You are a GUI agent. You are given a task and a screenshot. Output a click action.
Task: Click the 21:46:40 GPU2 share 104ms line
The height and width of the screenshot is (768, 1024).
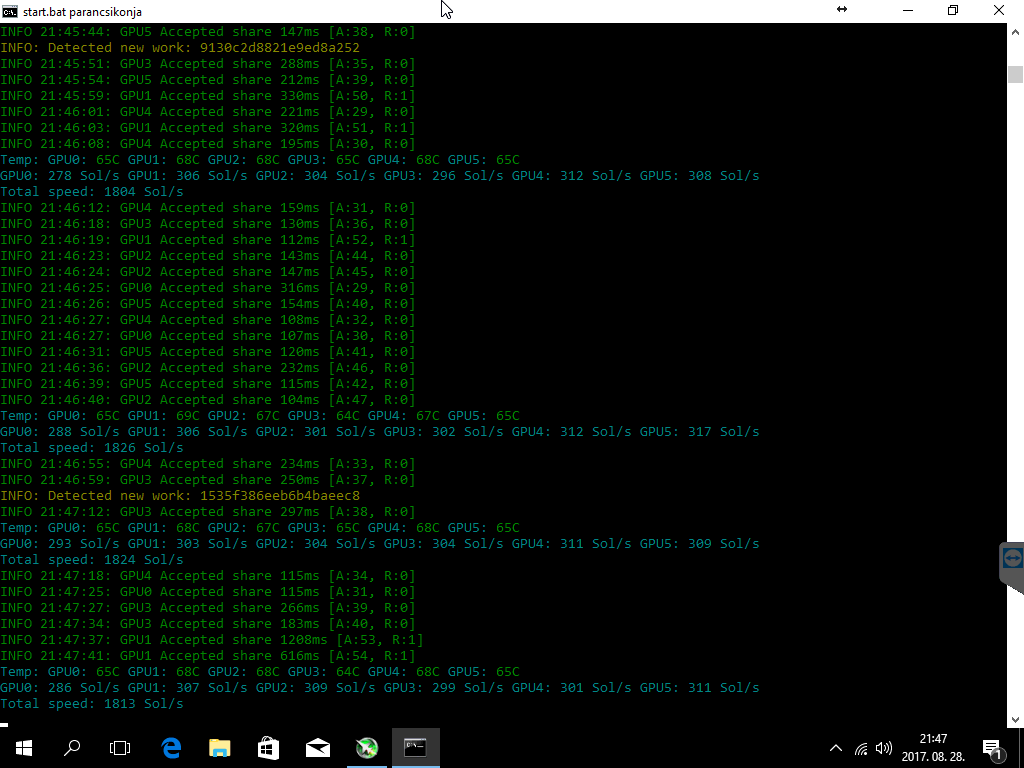(208, 400)
